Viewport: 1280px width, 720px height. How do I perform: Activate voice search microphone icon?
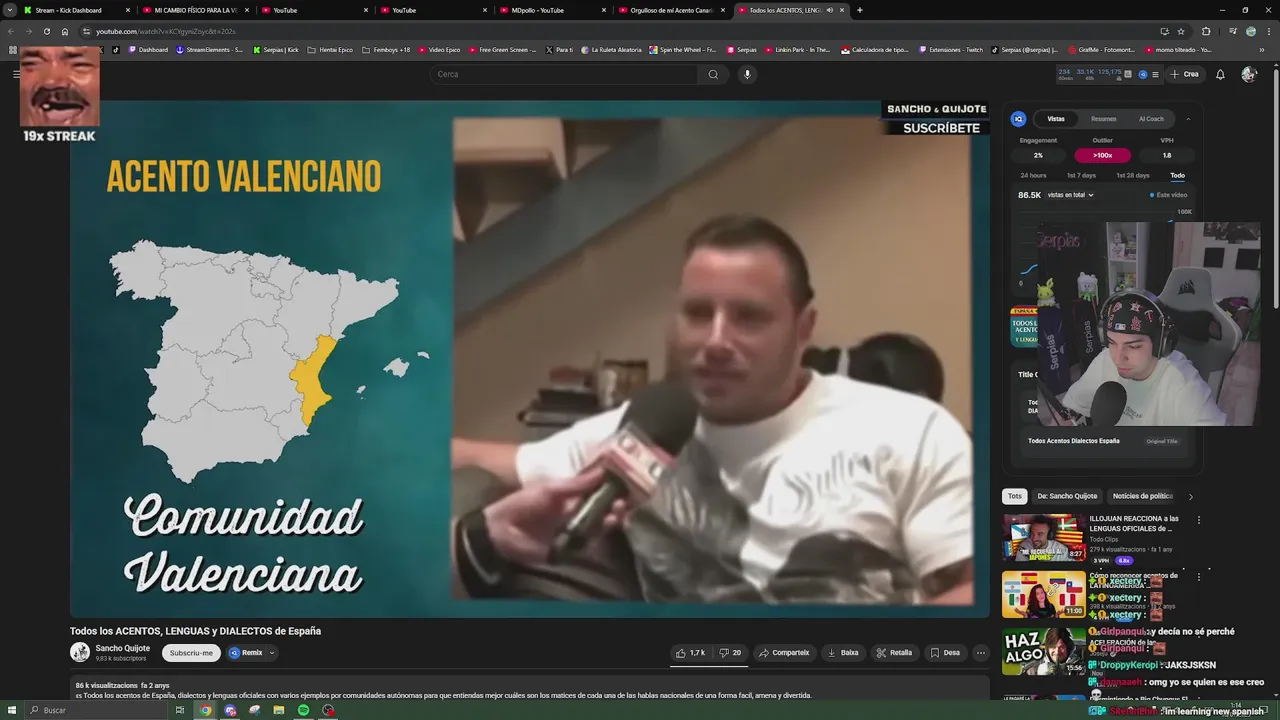click(x=746, y=74)
